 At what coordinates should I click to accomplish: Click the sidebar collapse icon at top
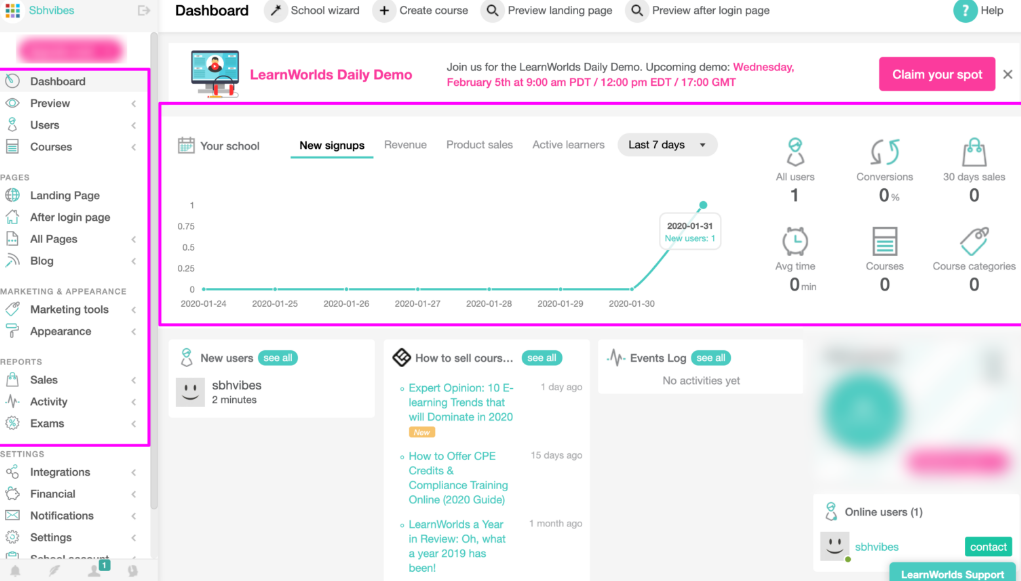pos(144,11)
